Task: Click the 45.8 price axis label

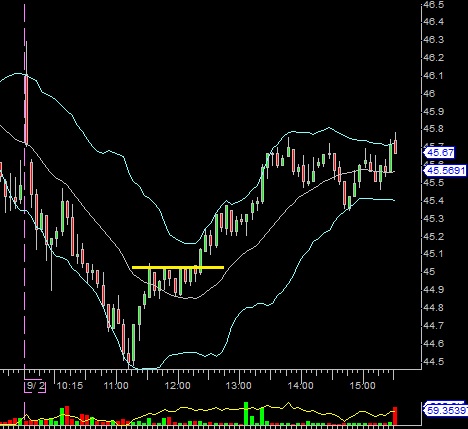Action: pos(433,129)
